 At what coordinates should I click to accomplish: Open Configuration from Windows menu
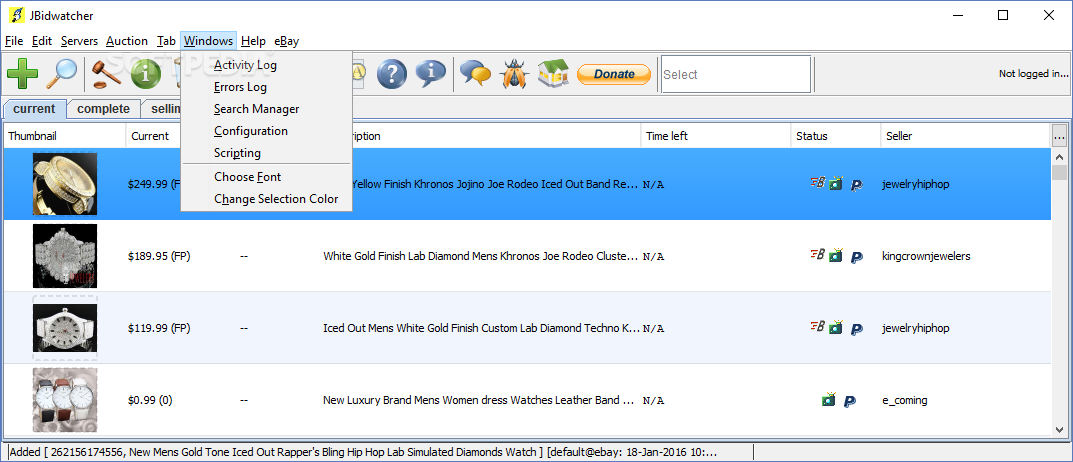[267, 131]
